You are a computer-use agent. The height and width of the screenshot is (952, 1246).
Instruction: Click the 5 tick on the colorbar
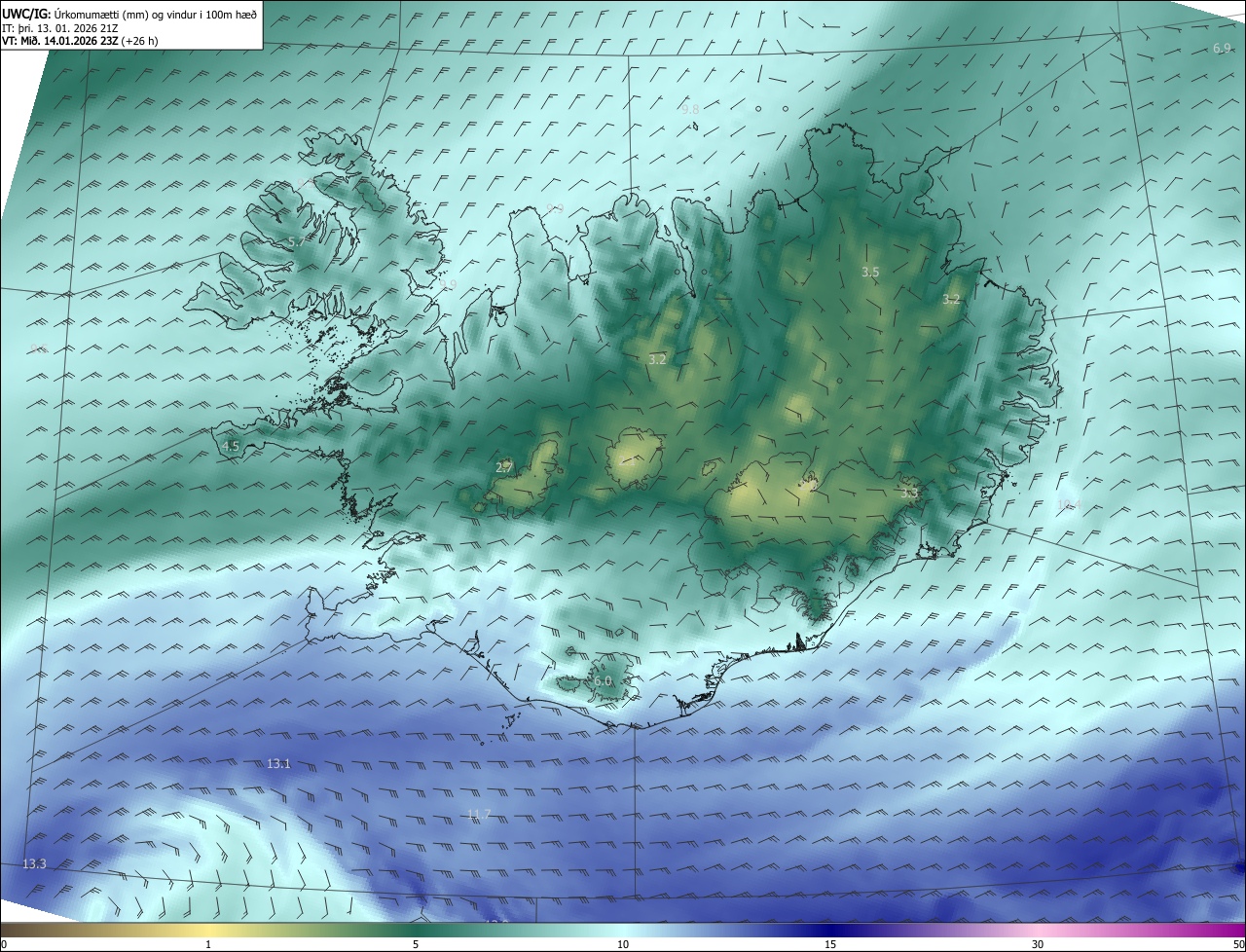(416, 945)
